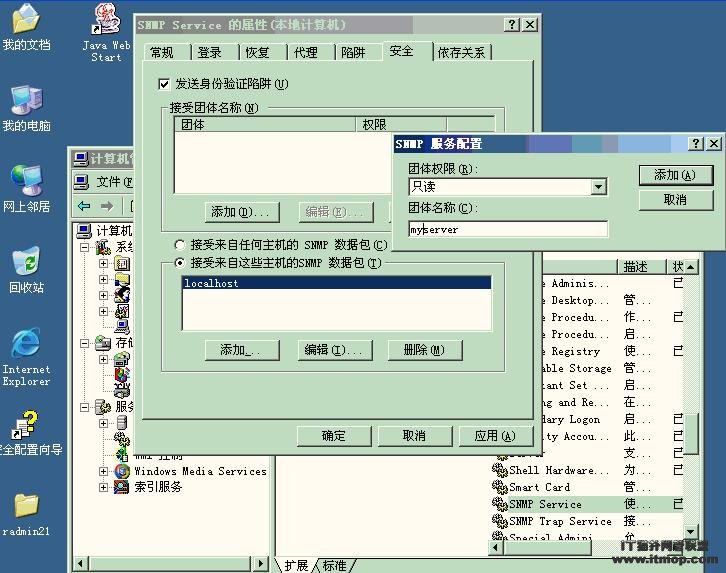
Task: Click 添加... under the hosts list
Action: pos(242,350)
